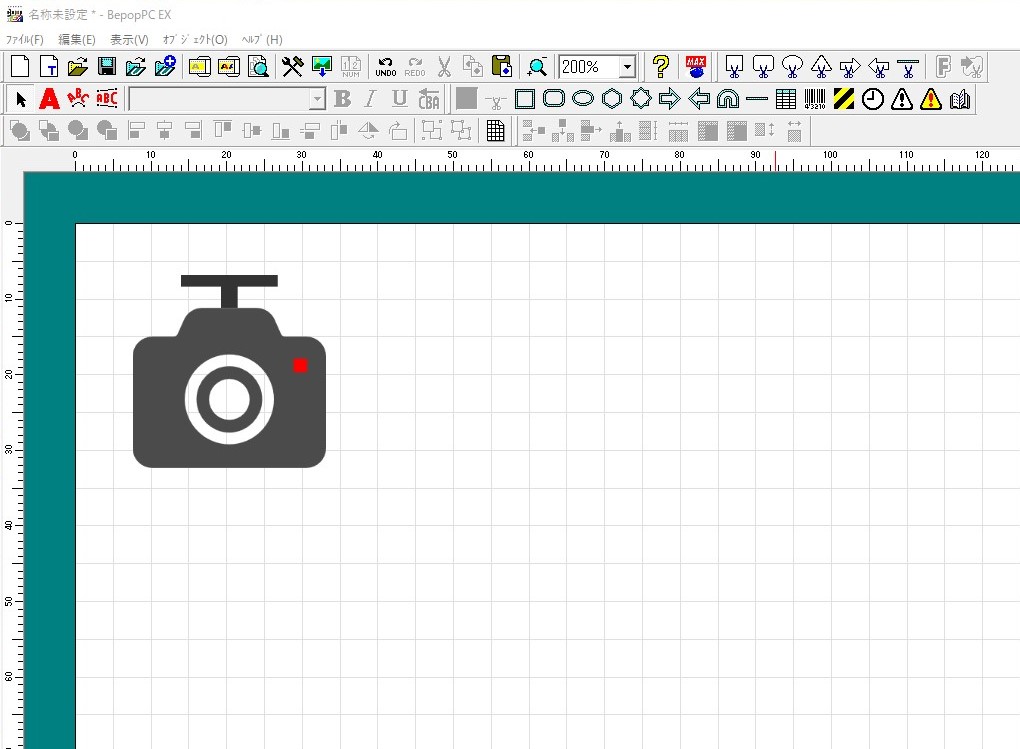Image resolution: width=1020 pixels, height=749 pixels.
Task: Select the red A text tool
Action: (49, 99)
